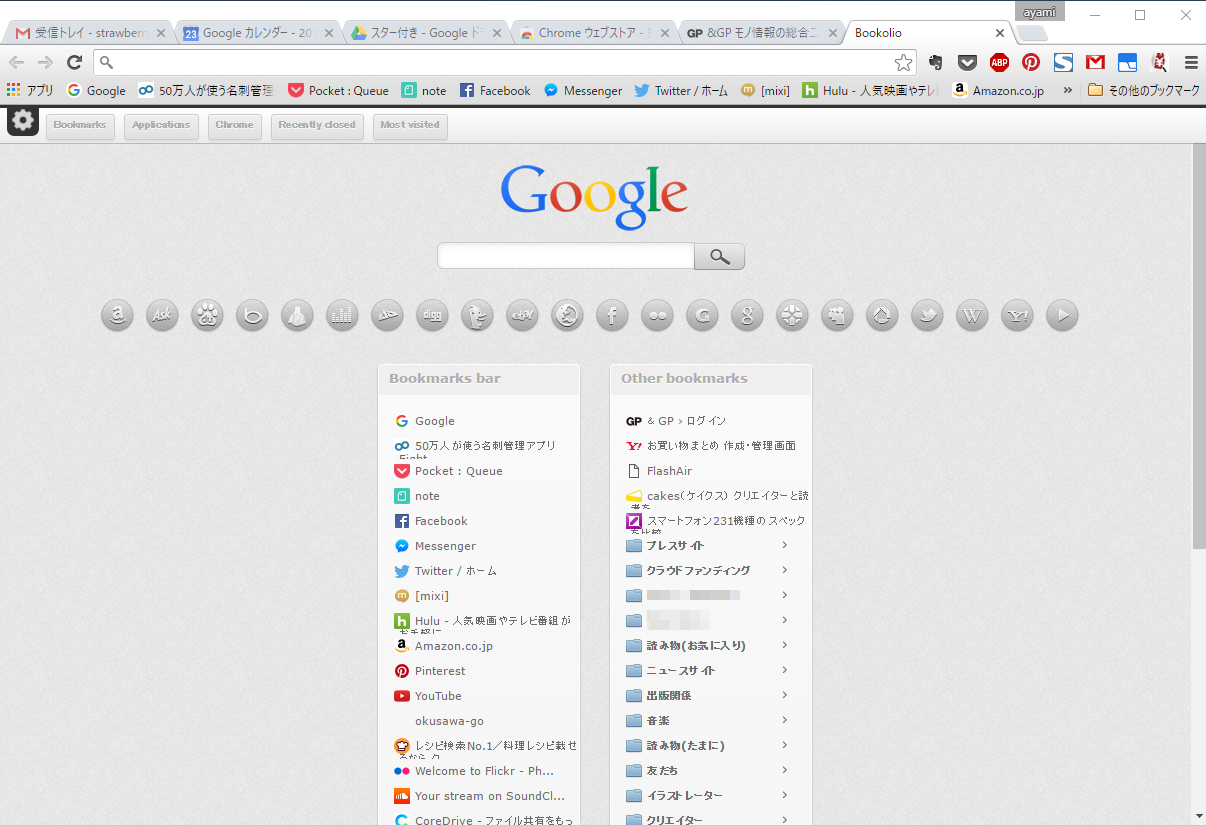
Task: Open the Evernote extension icon
Action: pos(935,62)
